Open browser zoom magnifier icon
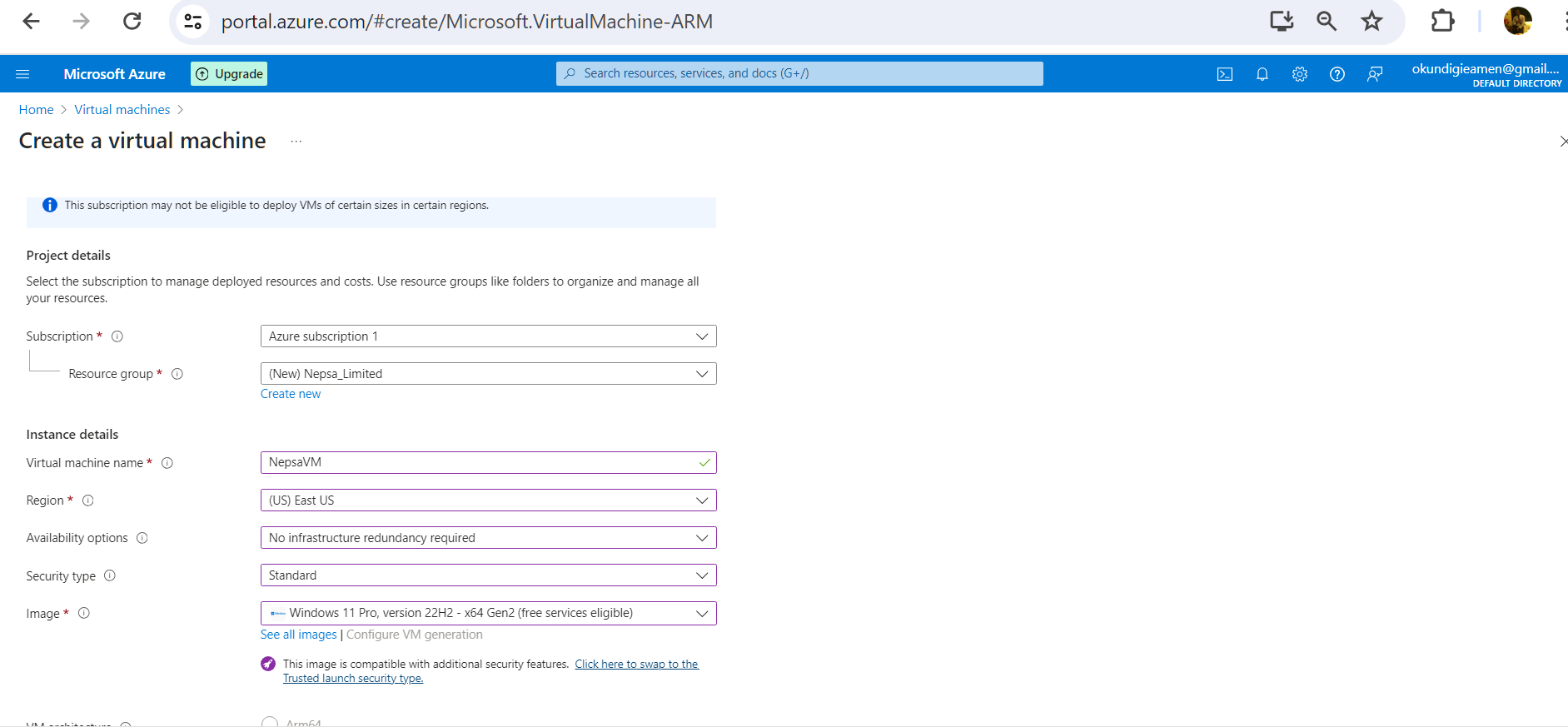Viewport: 1568px width, 727px height. [1327, 22]
